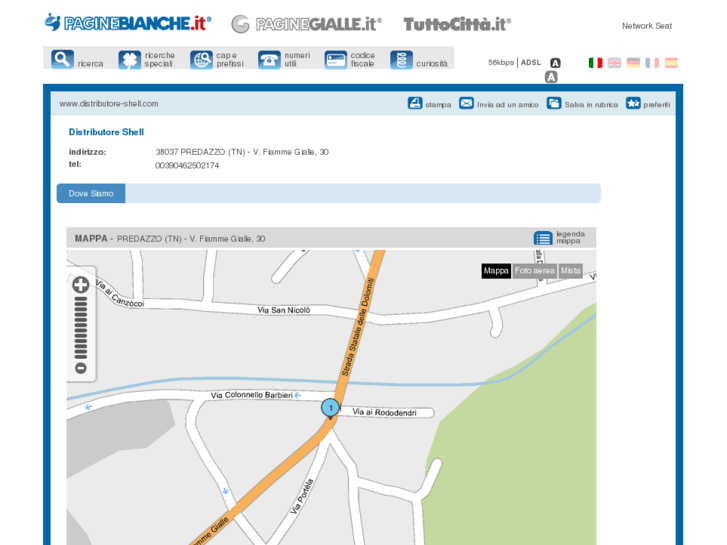Click the Via San Nicolò street label
The width and height of the screenshot is (727, 545).
coord(284,310)
